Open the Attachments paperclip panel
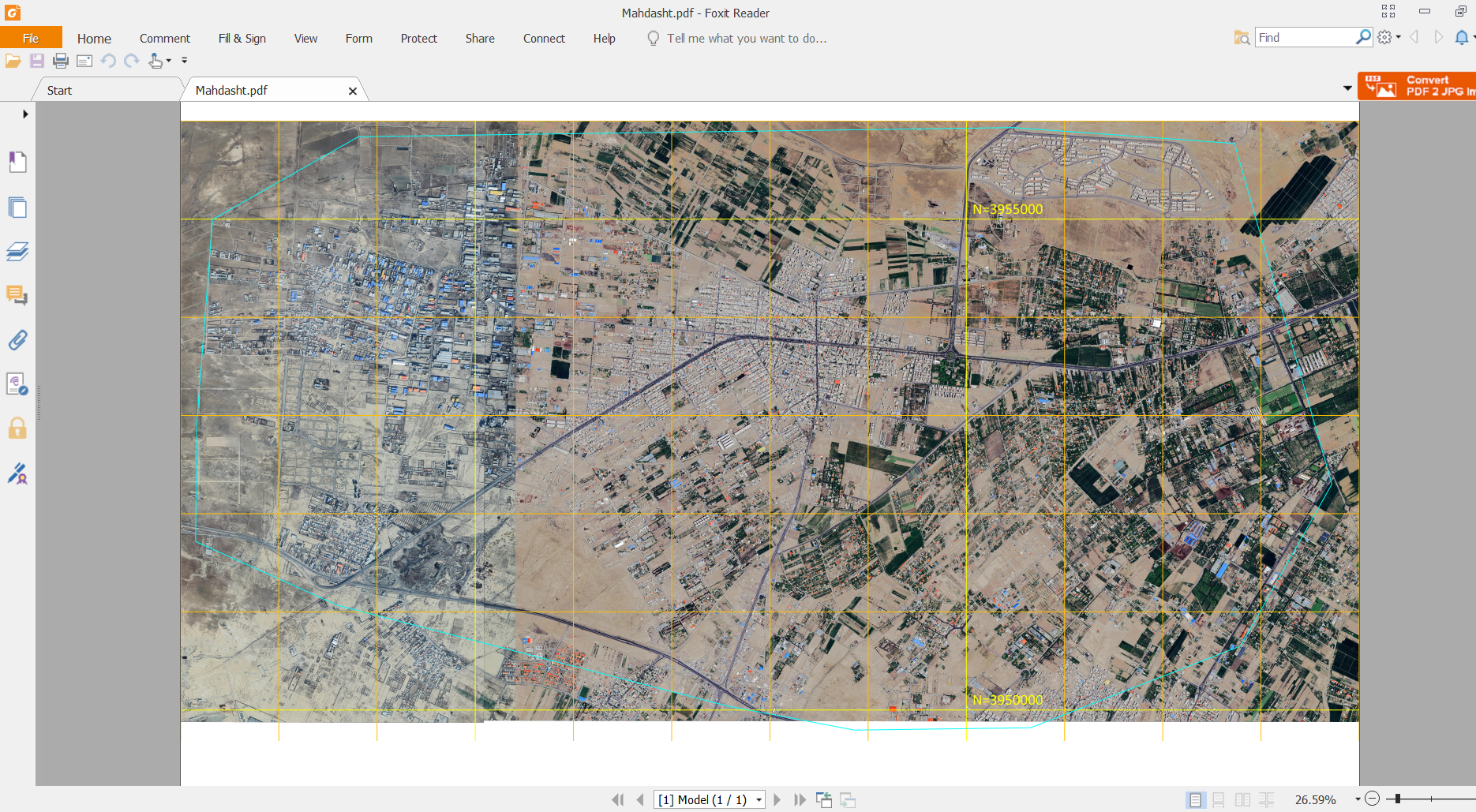 (17, 340)
